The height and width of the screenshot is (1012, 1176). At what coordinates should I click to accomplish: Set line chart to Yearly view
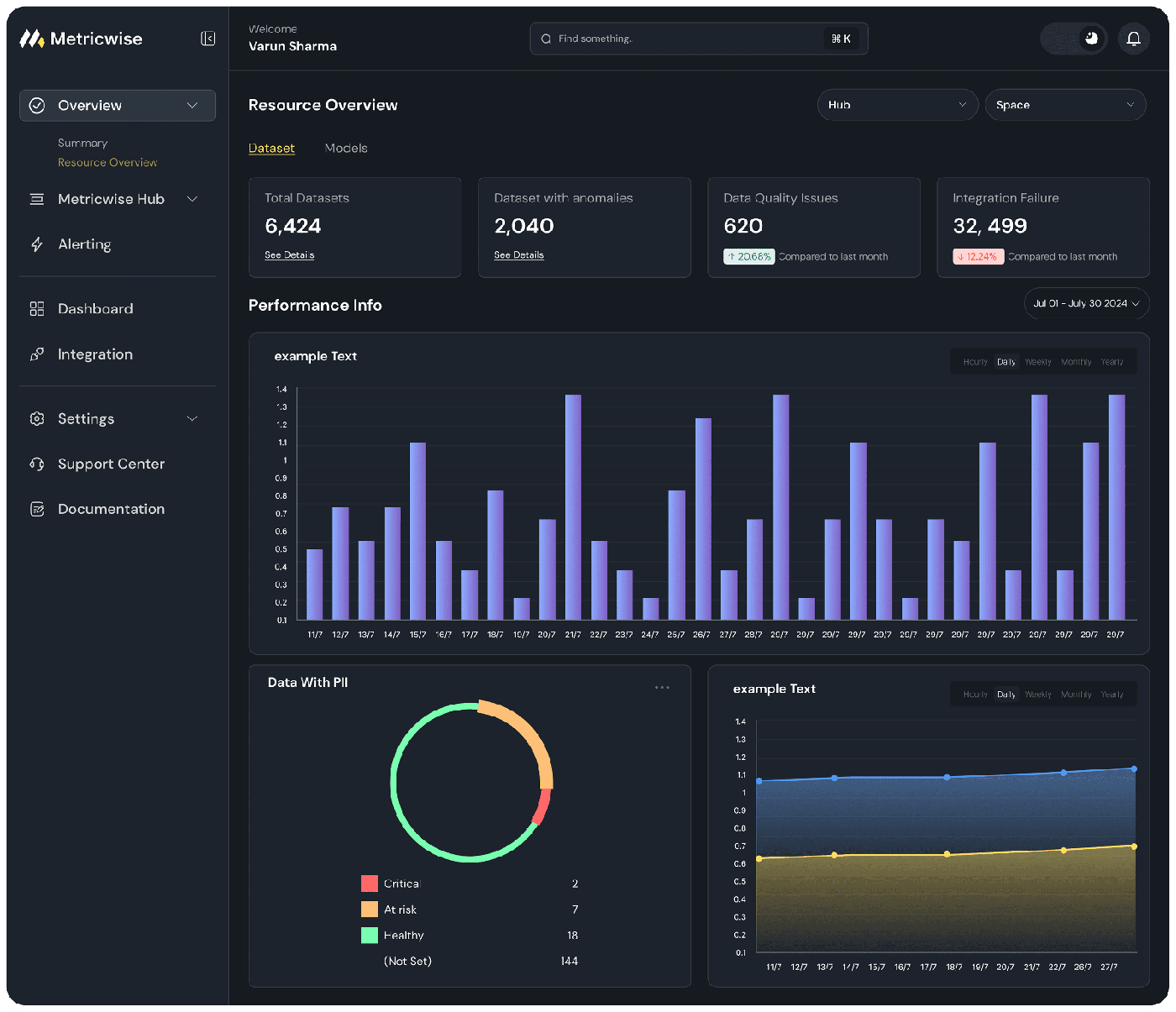[1112, 695]
